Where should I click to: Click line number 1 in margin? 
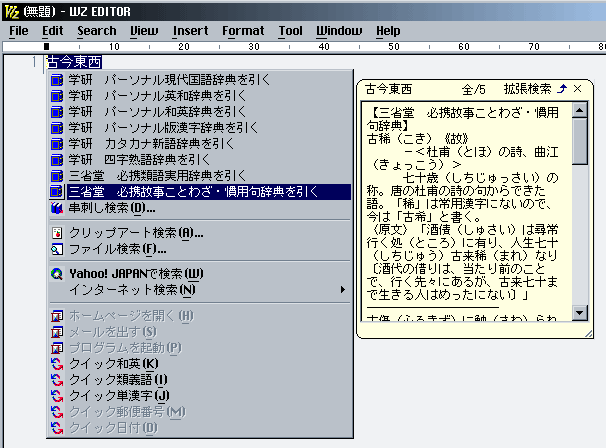[x=34, y=62]
